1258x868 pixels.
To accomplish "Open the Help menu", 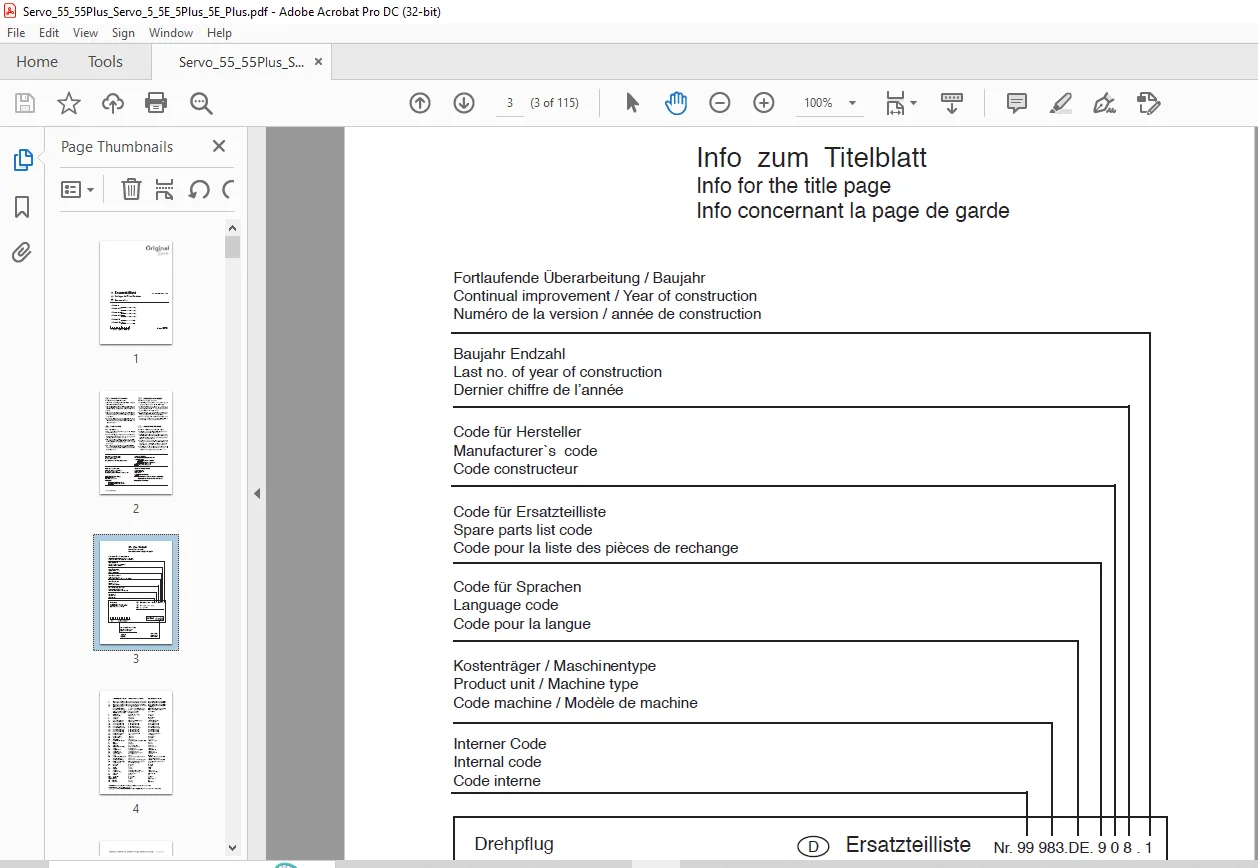I will tap(219, 33).
